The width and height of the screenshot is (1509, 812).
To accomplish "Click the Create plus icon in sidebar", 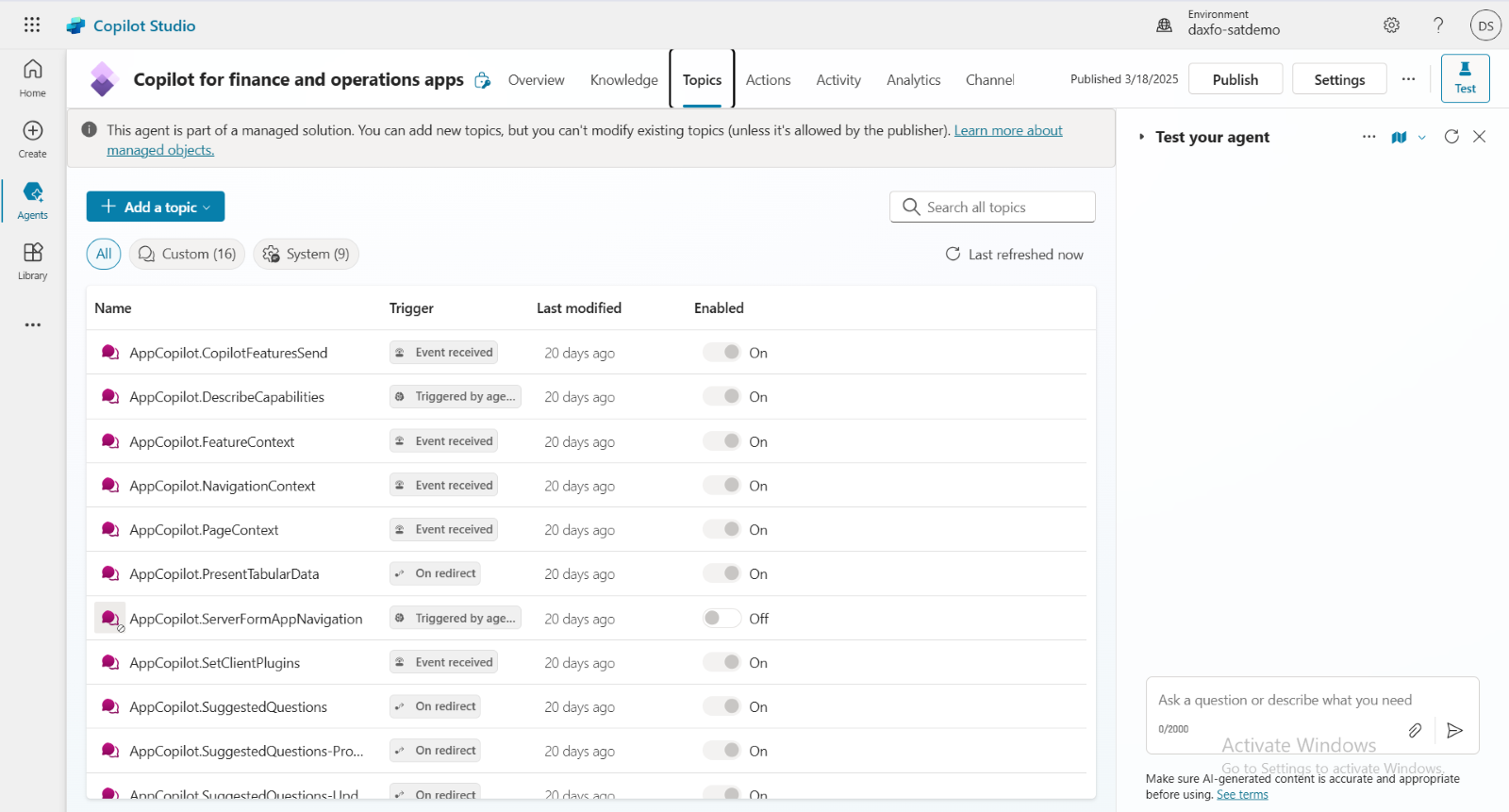I will (32, 131).
